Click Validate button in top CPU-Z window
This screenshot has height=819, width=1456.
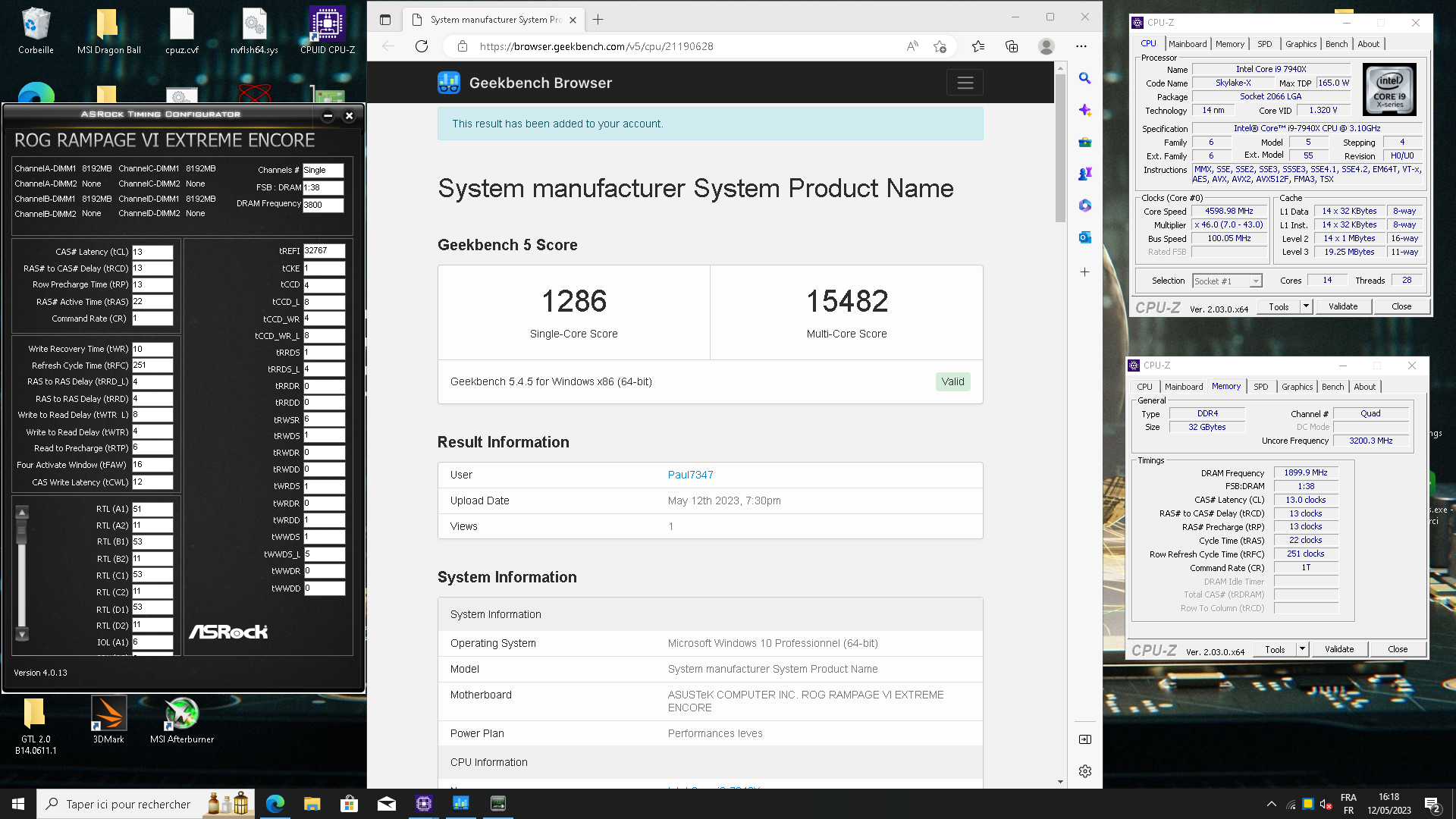tap(1343, 306)
